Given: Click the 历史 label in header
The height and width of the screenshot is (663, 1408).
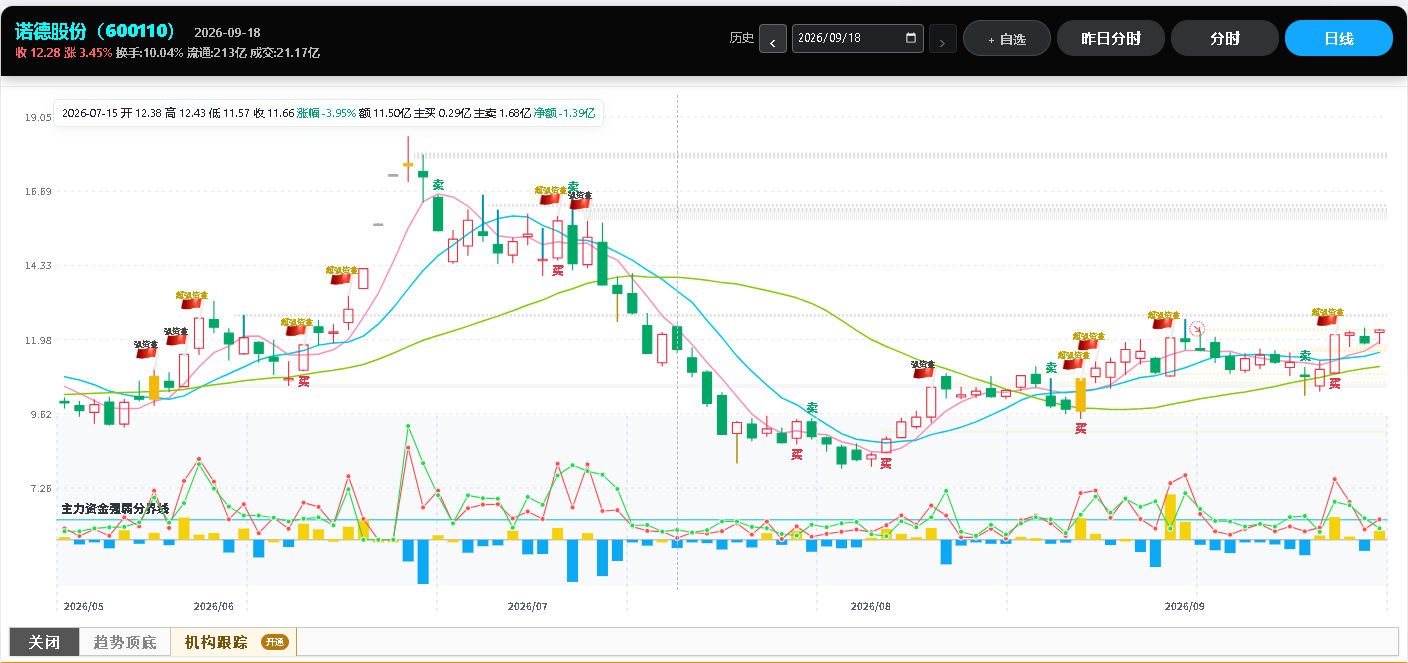Looking at the screenshot, I should pyautogui.click(x=741, y=39).
